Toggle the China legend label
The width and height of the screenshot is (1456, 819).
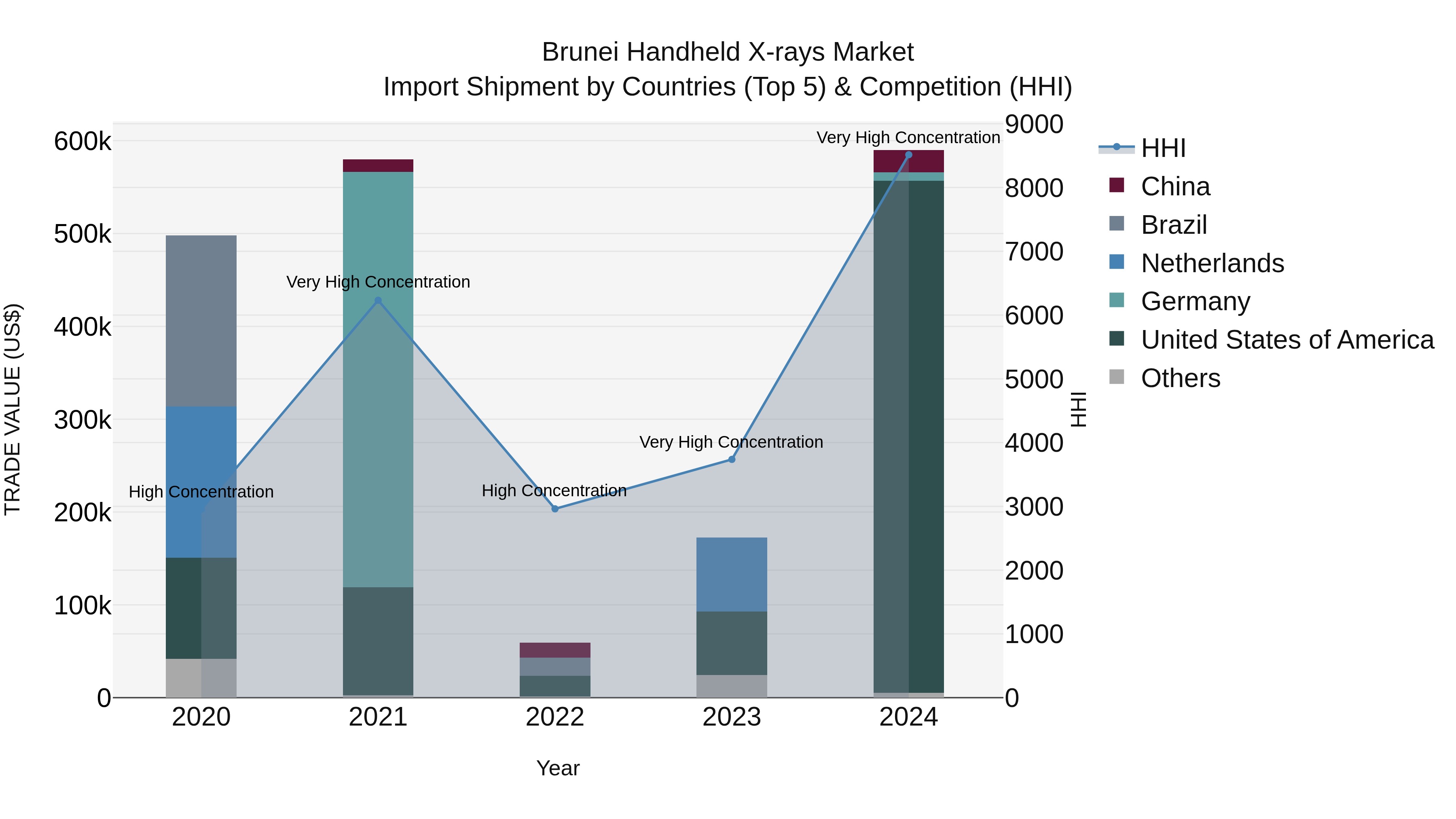click(x=1176, y=186)
